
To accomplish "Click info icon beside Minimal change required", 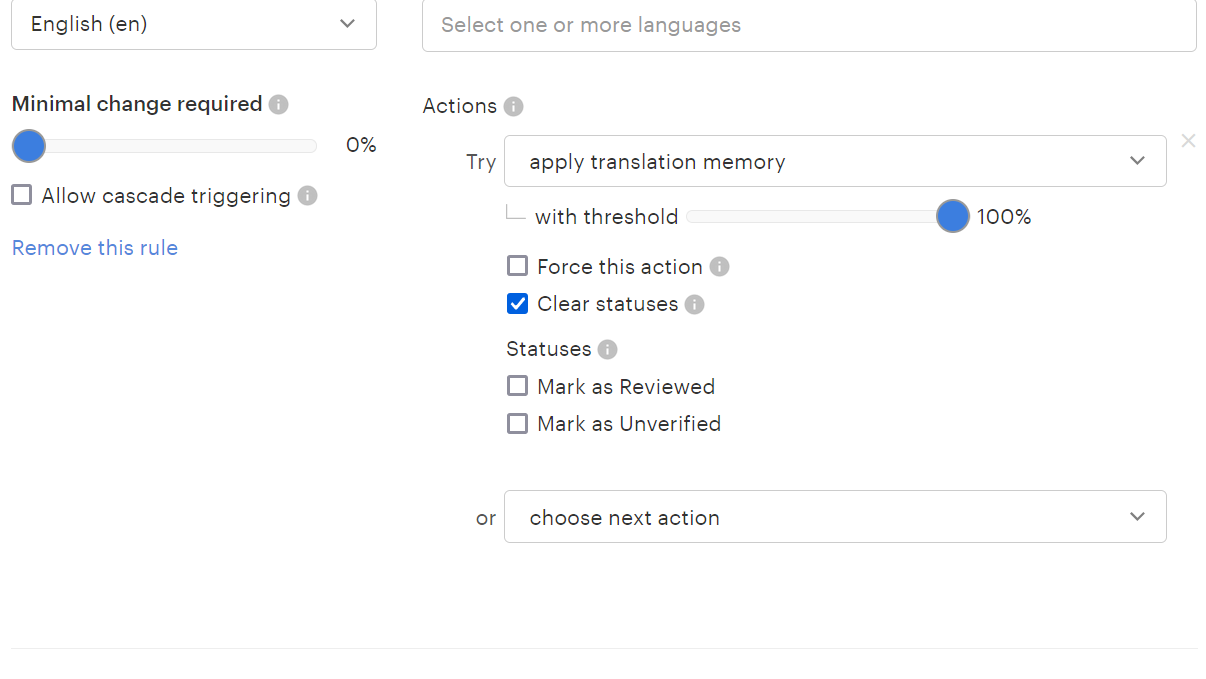I will click(x=279, y=105).
